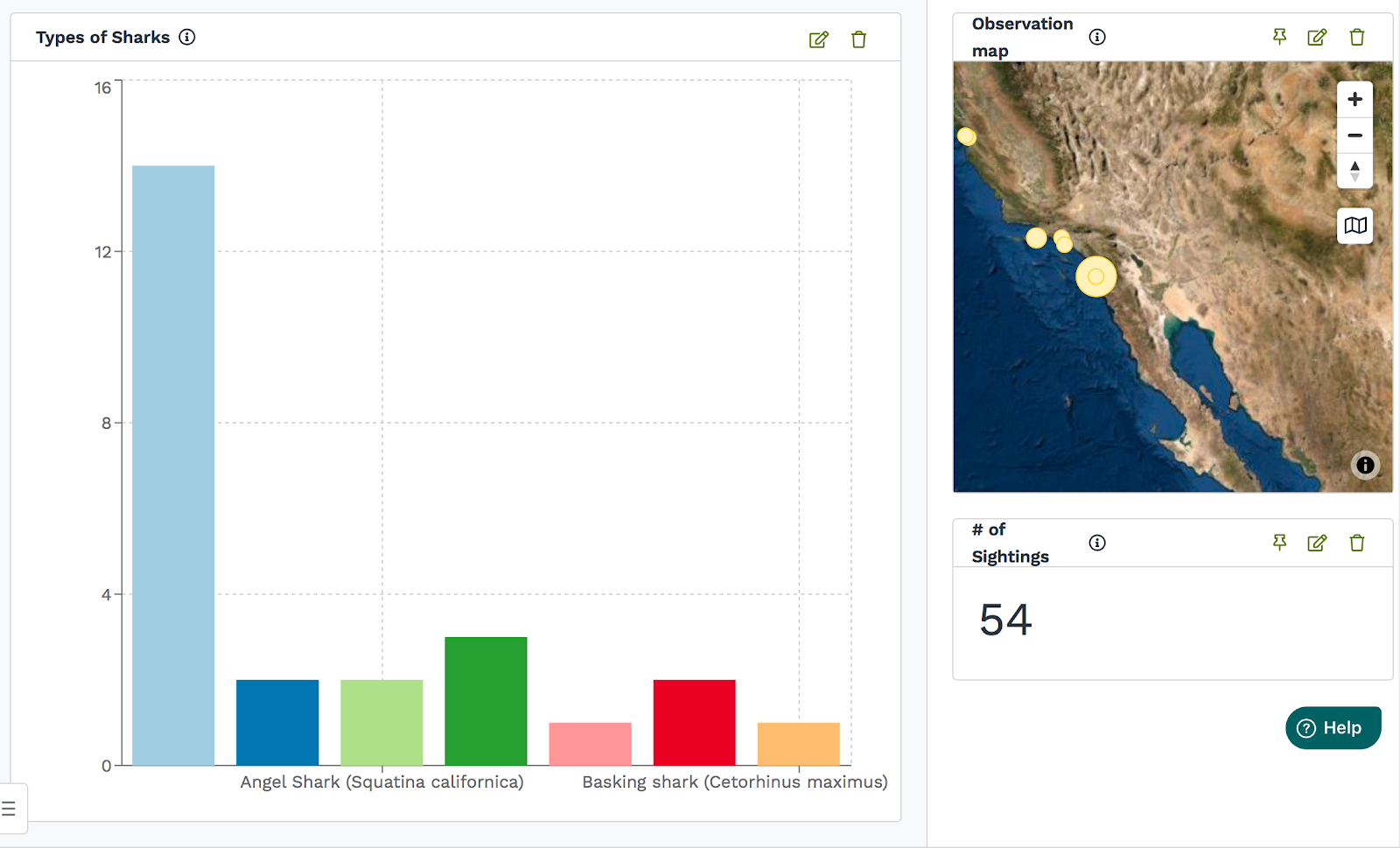Click the tallest light blue bar

(173, 464)
